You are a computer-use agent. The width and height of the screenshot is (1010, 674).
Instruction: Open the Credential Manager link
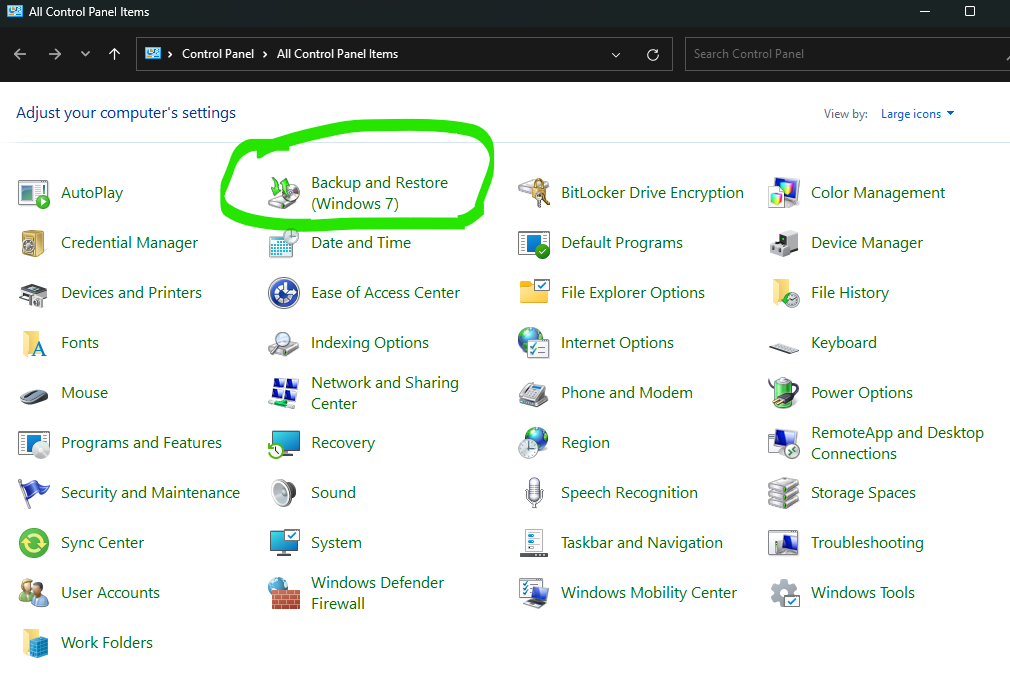(129, 243)
